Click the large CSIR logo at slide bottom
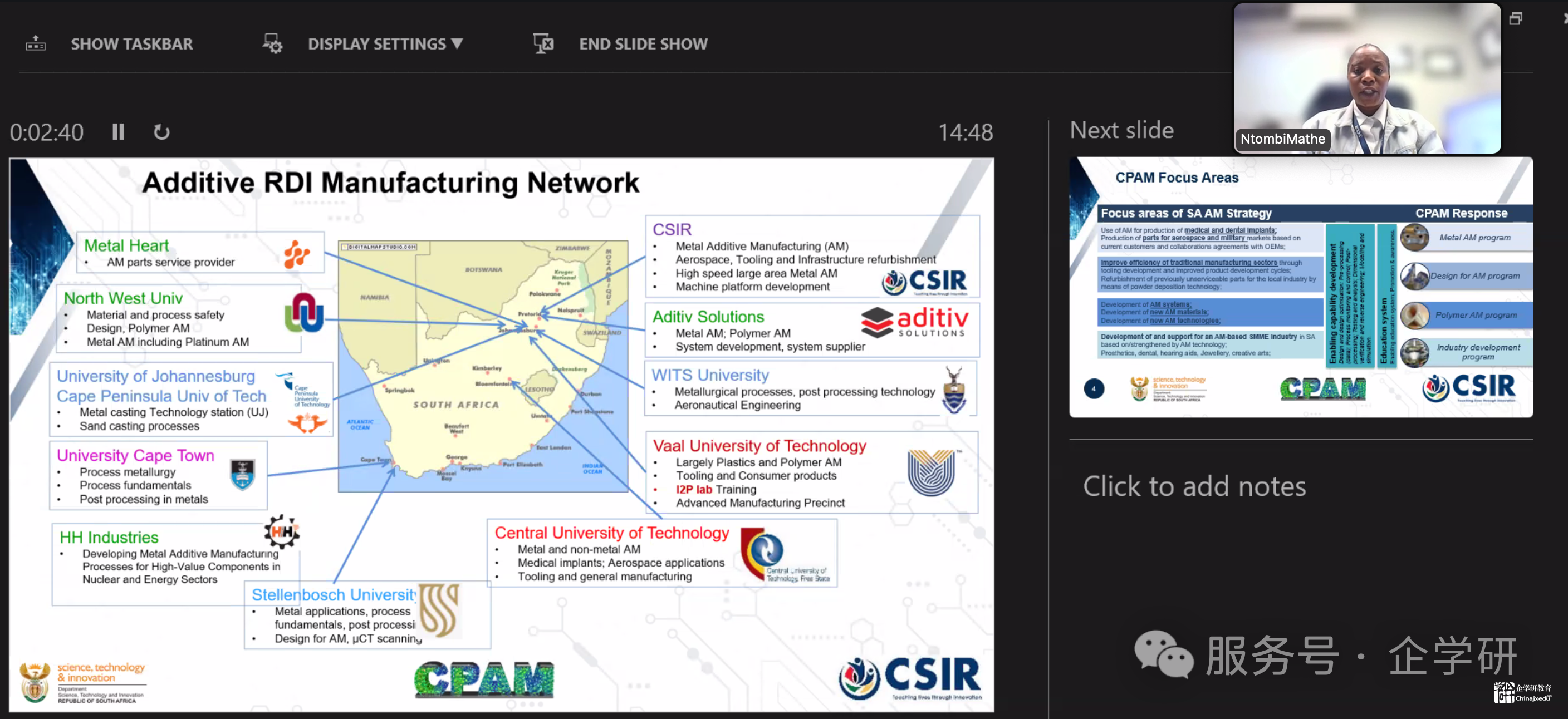The height and width of the screenshot is (719, 1568). [x=909, y=678]
